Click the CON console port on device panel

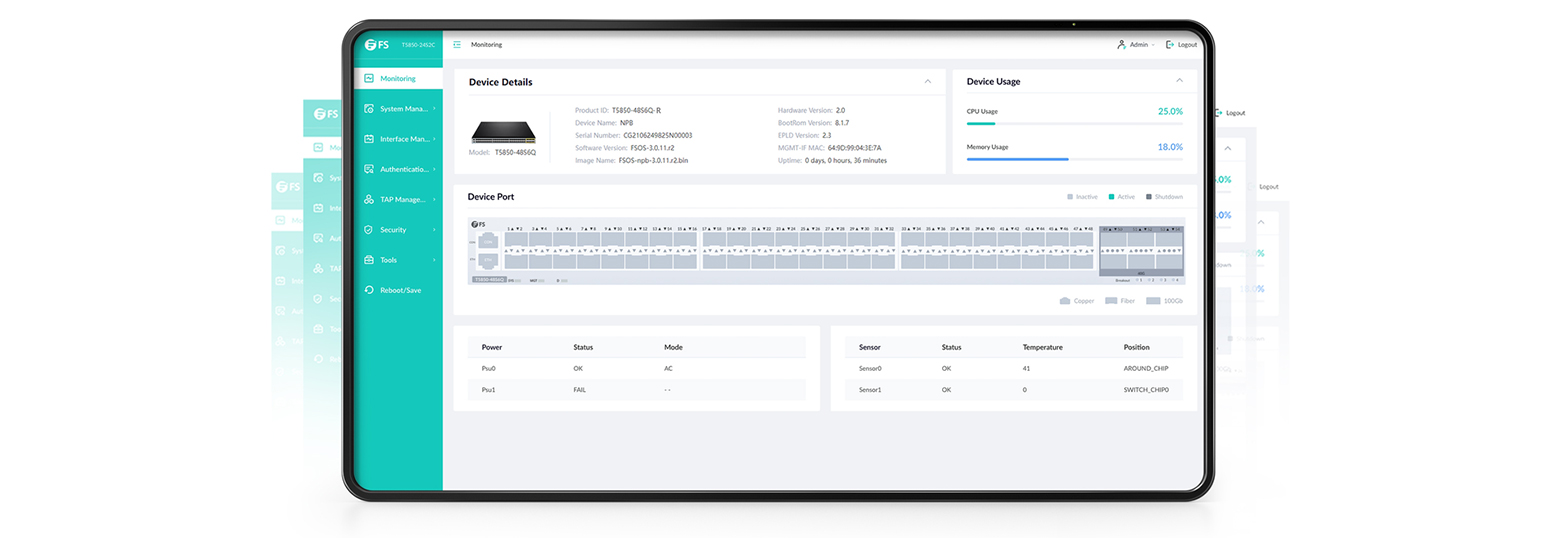click(x=488, y=241)
